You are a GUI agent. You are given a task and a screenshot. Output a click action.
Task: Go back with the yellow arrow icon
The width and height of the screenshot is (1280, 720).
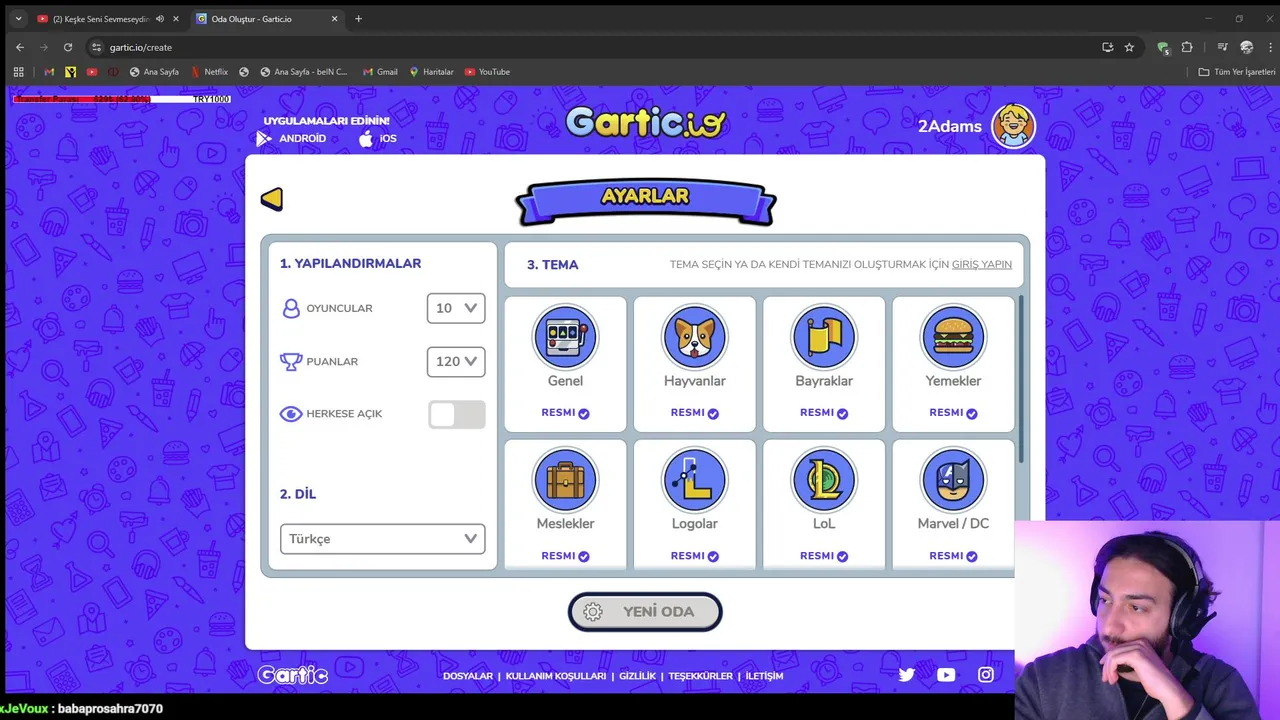[x=272, y=199]
